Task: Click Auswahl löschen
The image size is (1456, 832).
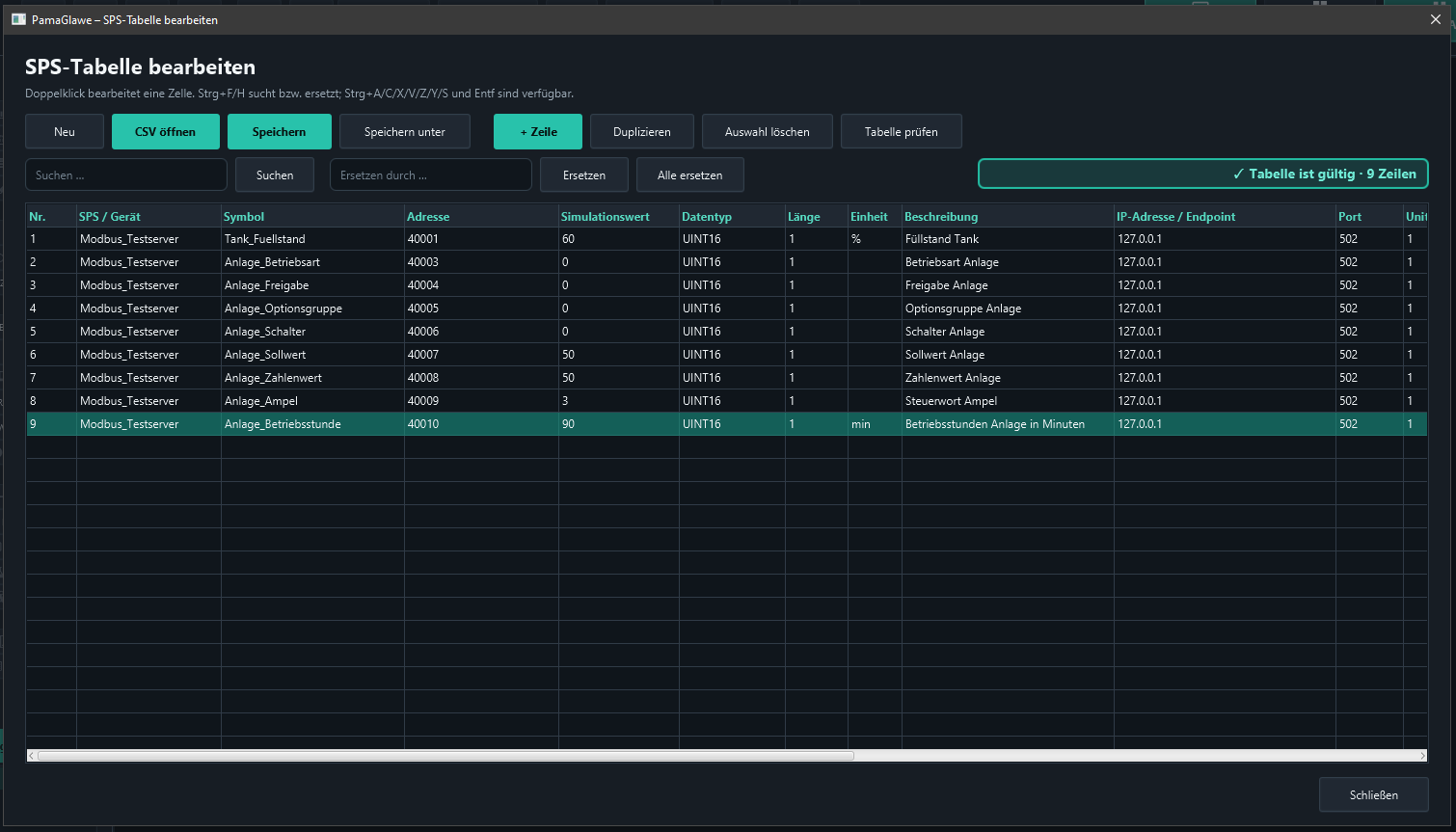Action: pos(768,132)
